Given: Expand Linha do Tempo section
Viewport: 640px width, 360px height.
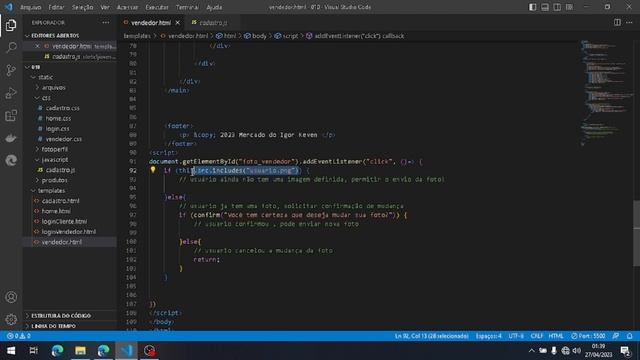Looking at the screenshot, I should point(53,326).
